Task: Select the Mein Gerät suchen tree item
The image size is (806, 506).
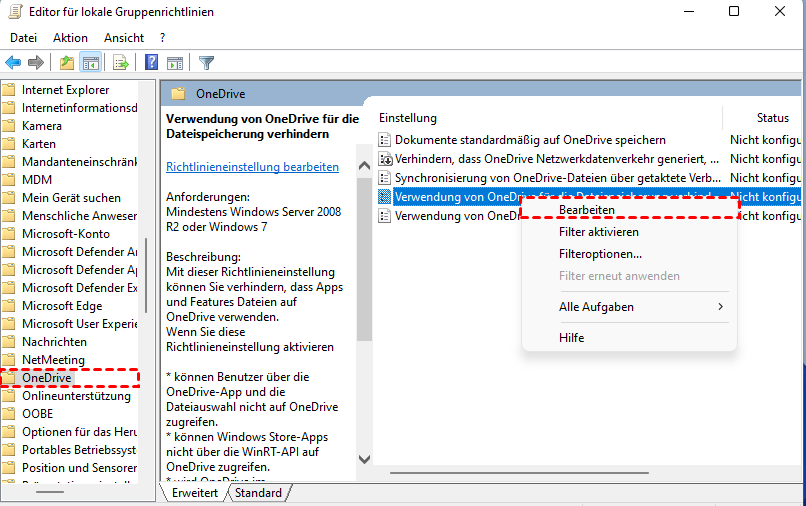Action: (71, 198)
